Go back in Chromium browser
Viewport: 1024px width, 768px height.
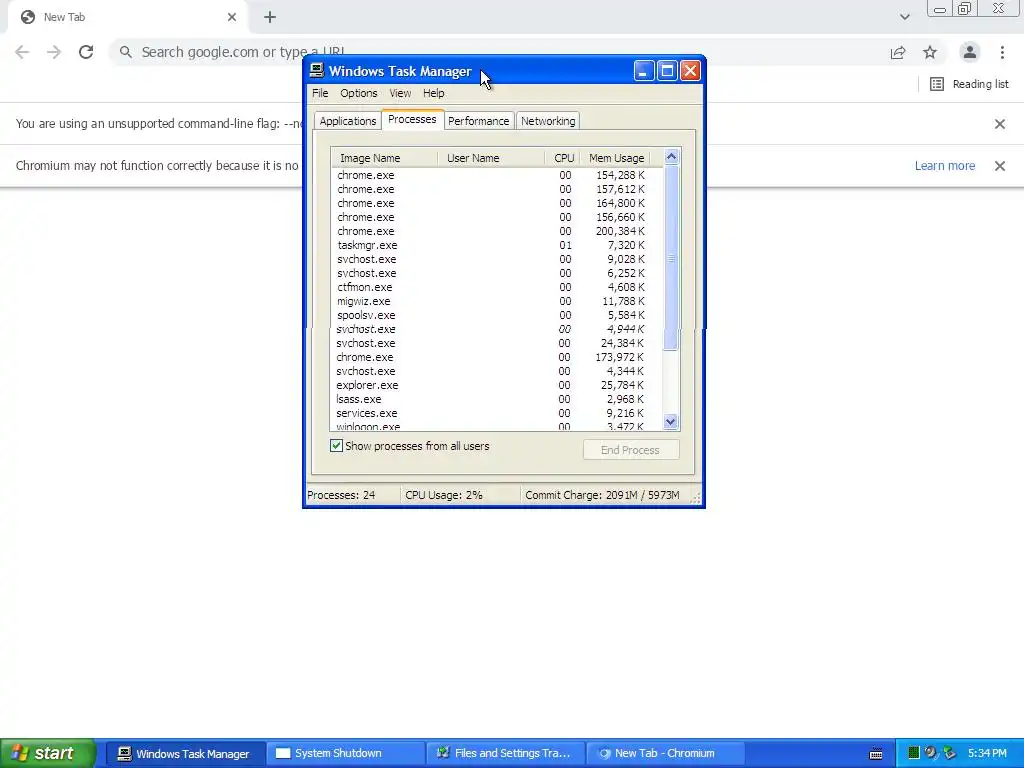22,52
